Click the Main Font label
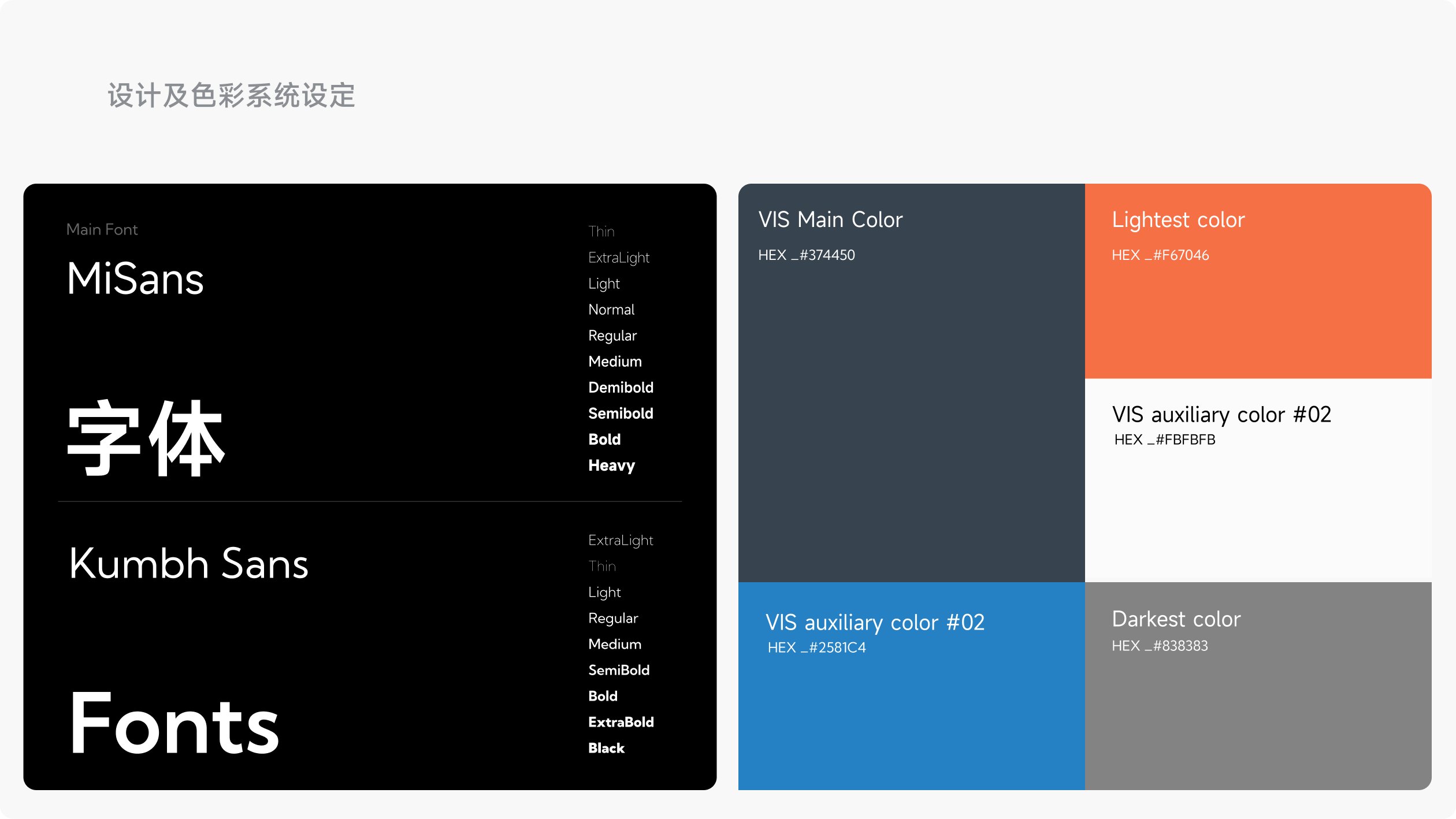The height and width of the screenshot is (819, 1456). point(102,230)
